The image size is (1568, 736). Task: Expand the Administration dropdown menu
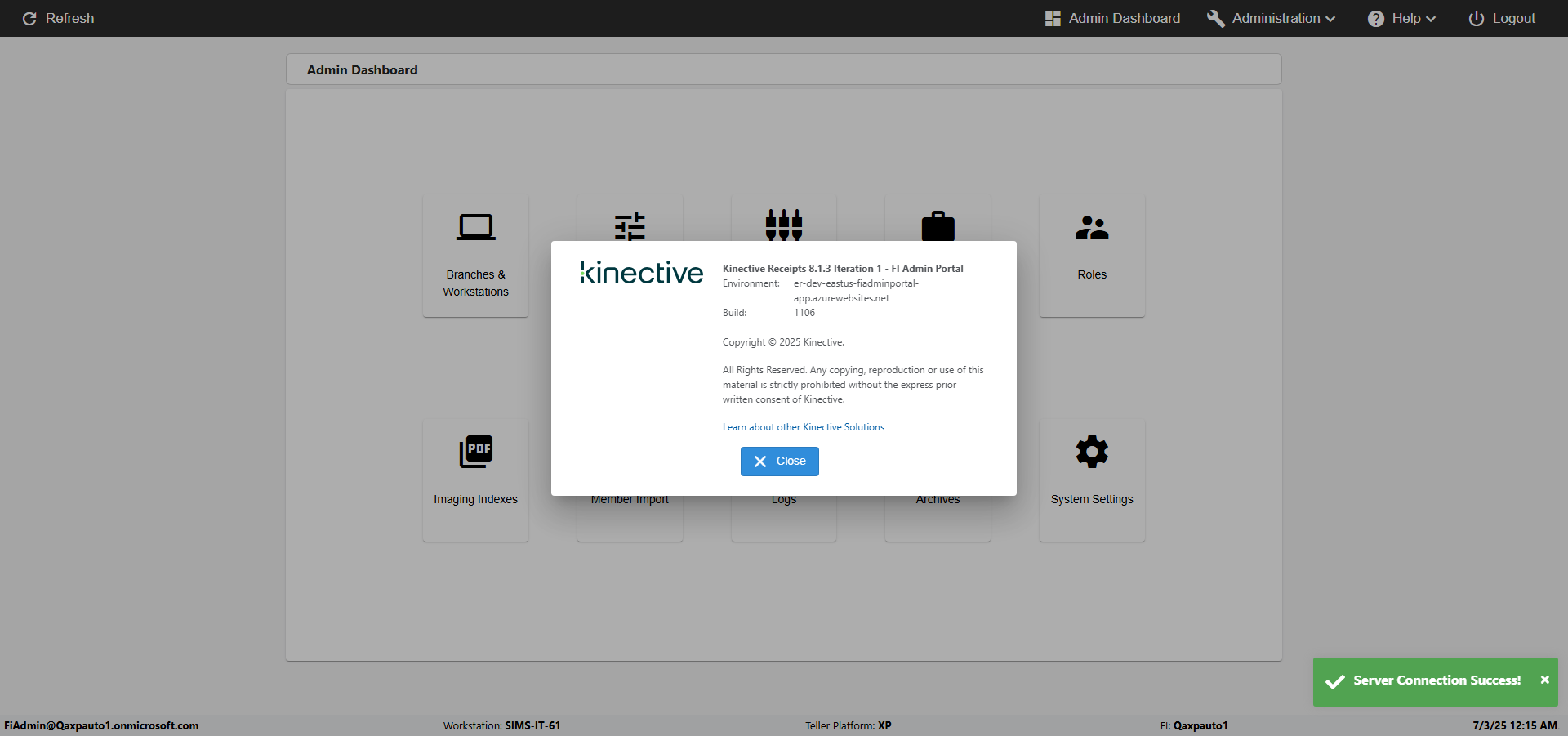1272,18
